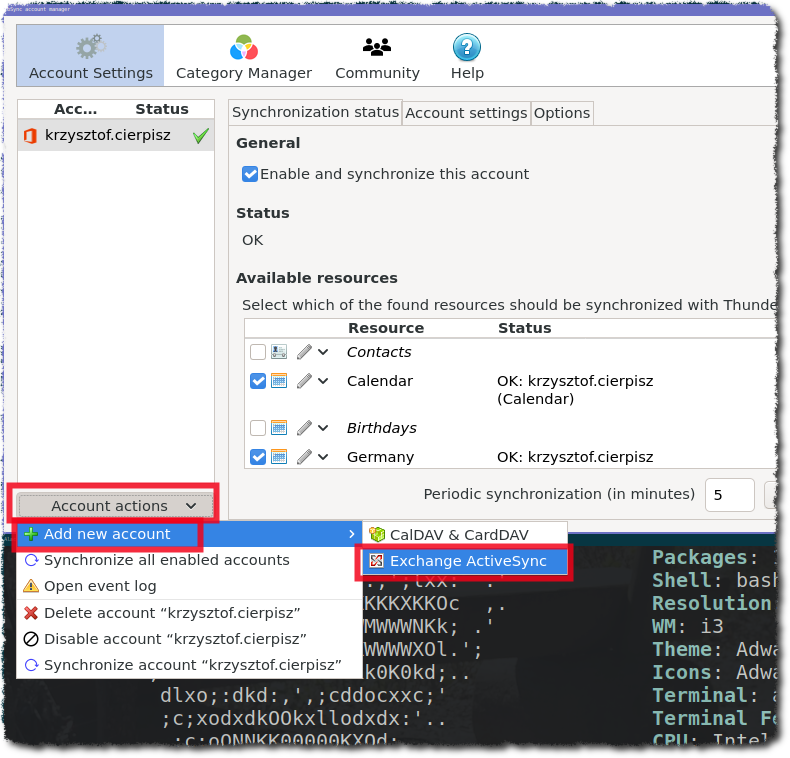Choose Synchronize all enabled accounts
This screenshot has height=758, width=790.
[x=189, y=560]
